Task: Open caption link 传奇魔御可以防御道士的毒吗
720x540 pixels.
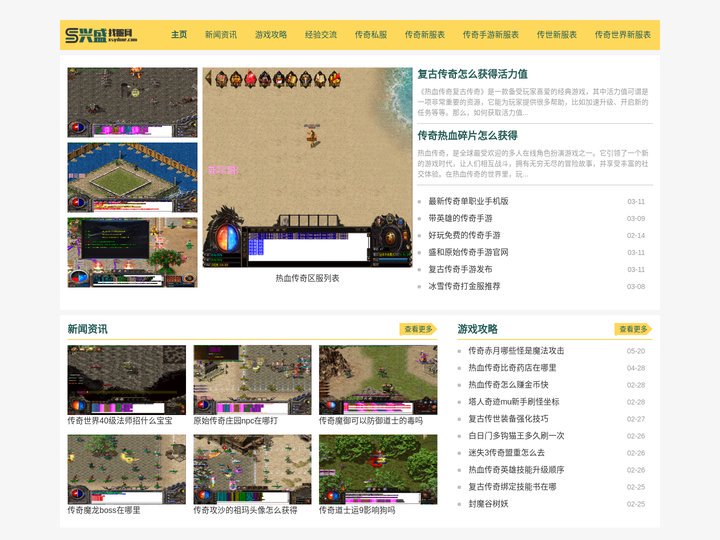Action: coord(371,421)
